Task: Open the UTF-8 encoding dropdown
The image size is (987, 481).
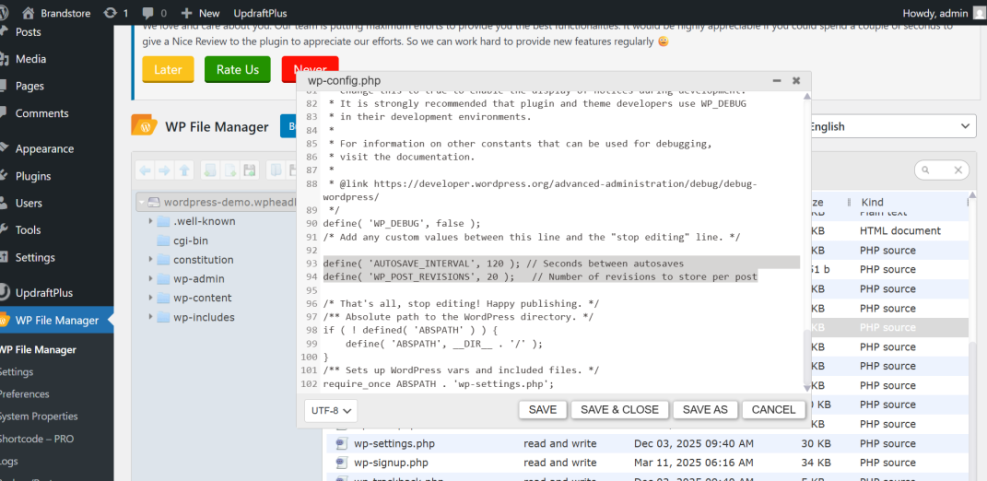Action: pyautogui.click(x=331, y=410)
